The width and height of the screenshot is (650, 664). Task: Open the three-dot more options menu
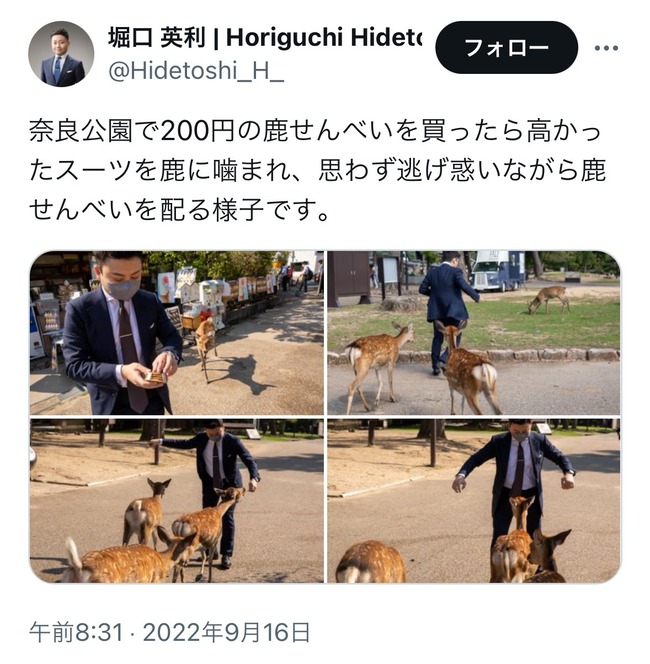[x=606, y=48]
